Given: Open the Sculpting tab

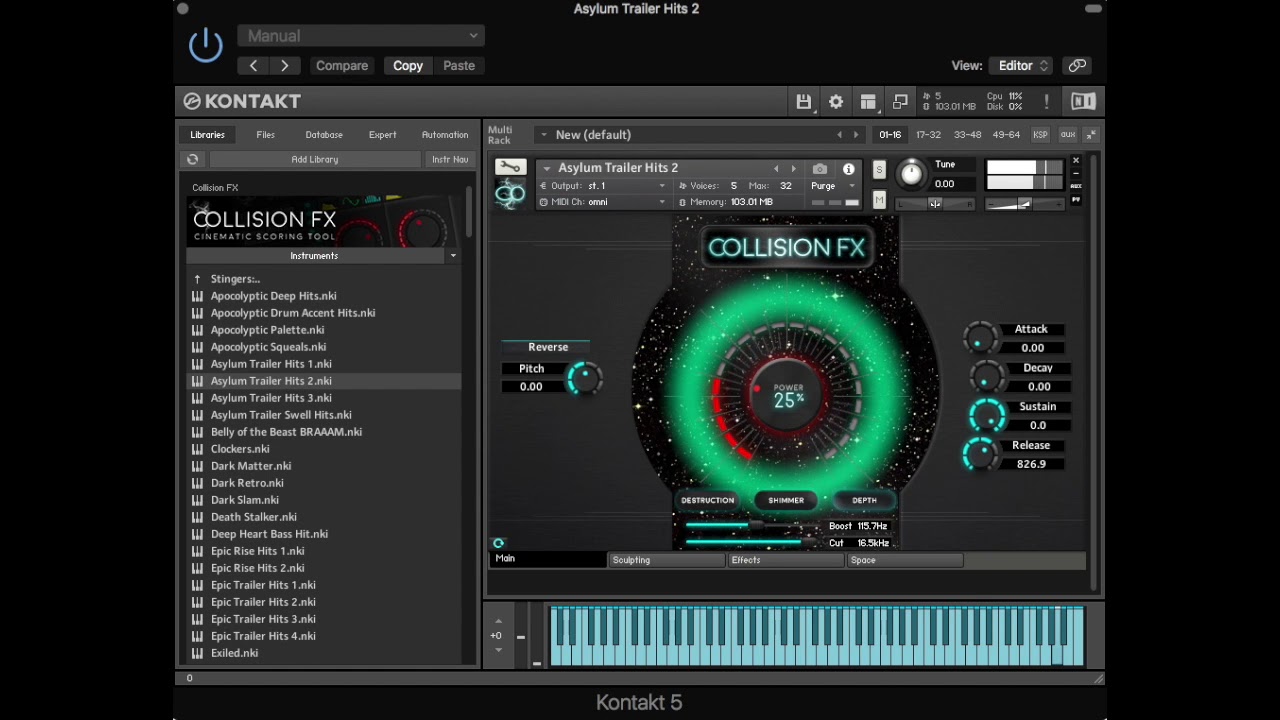Looking at the screenshot, I should point(666,560).
